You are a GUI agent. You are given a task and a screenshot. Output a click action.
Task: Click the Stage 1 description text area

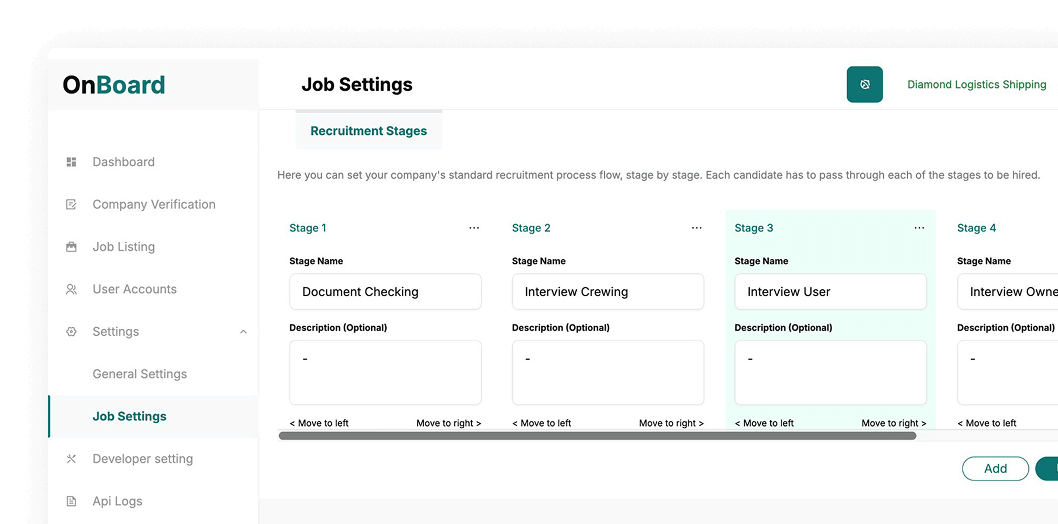pos(385,372)
